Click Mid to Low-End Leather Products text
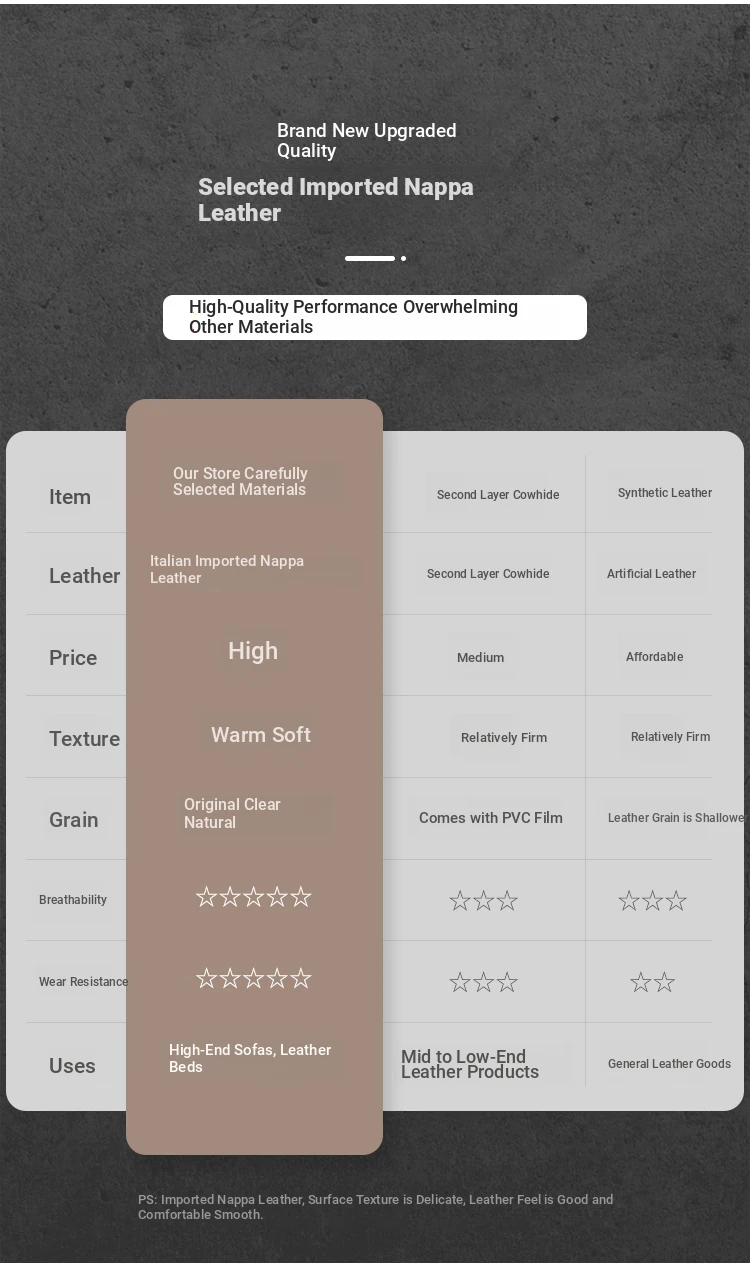The image size is (750, 1269). click(470, 1064)
